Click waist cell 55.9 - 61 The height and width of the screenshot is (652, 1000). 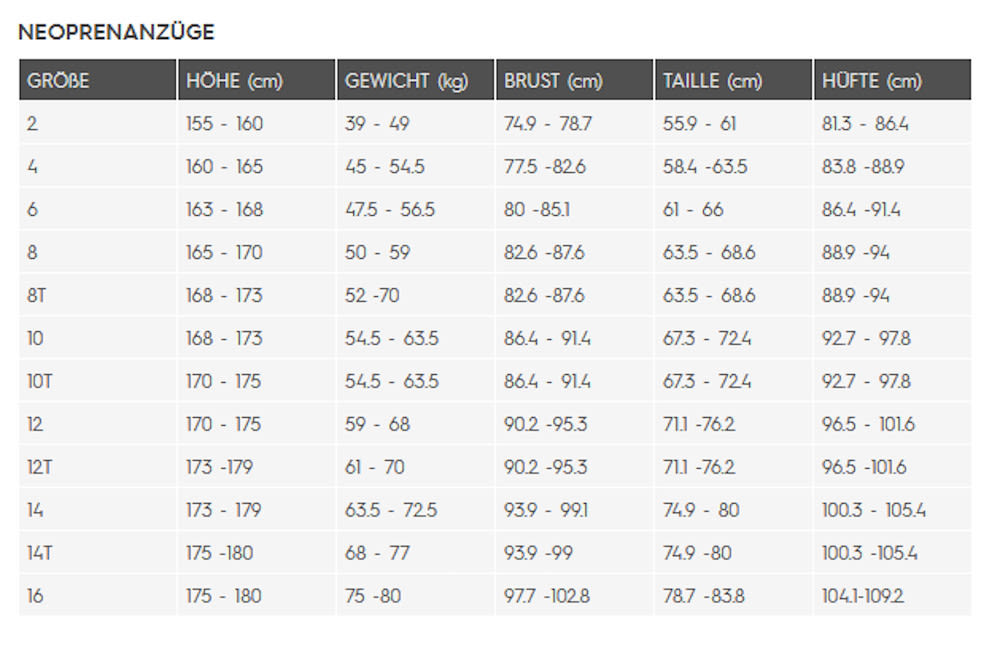[x=700, y=123]
